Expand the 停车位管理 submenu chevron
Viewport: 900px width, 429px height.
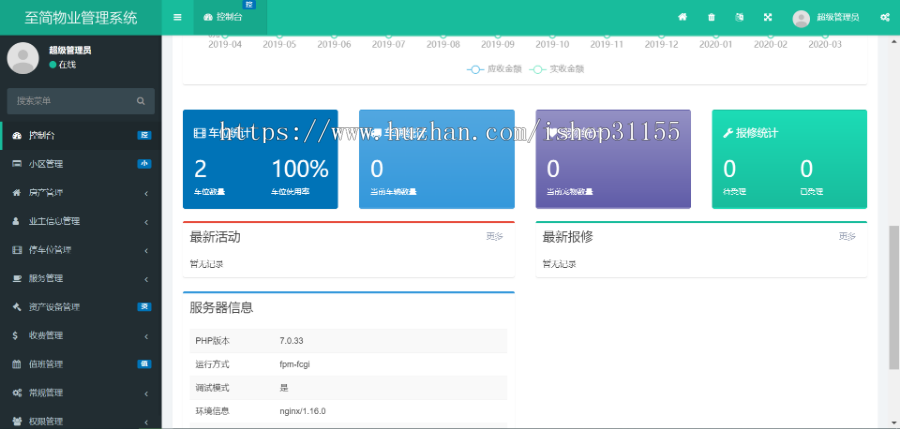coord(146,250)
